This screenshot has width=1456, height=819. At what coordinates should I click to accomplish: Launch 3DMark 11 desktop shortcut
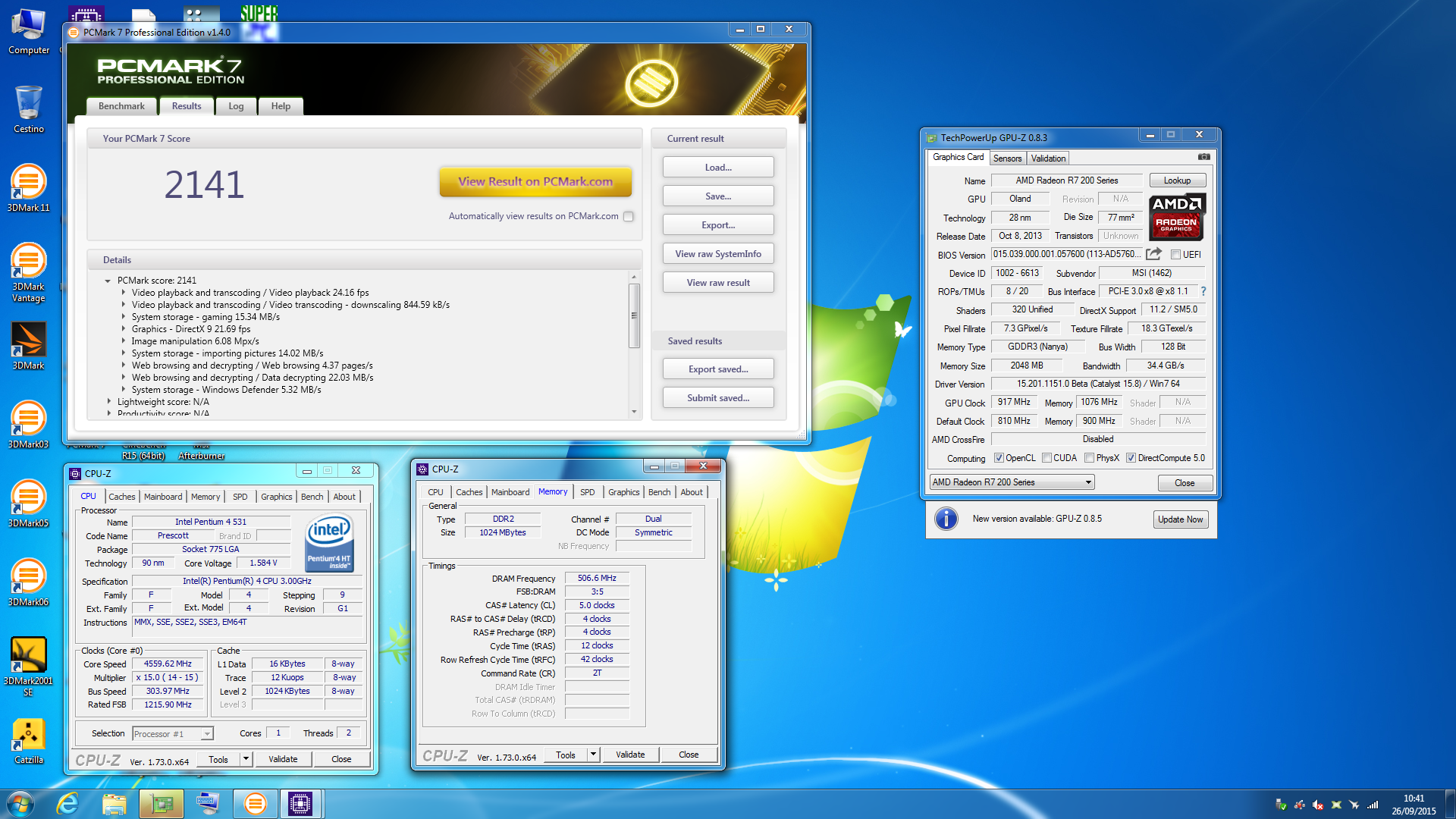(x=29, y=188)
